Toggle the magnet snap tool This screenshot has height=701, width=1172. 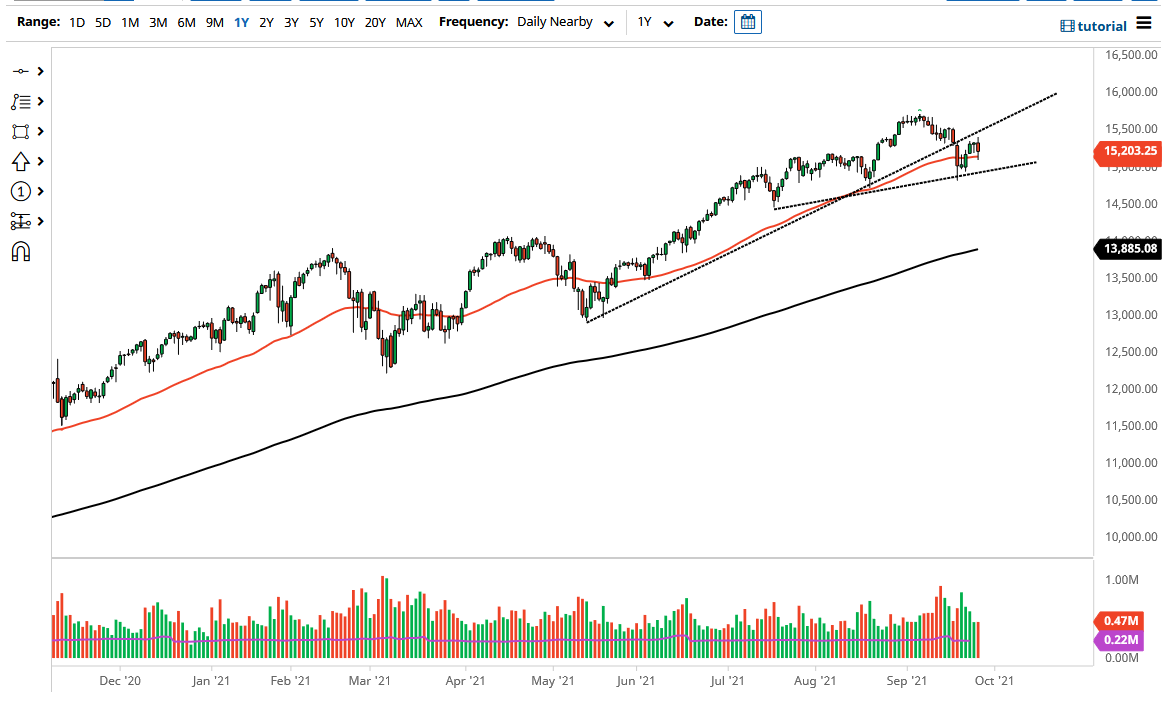point(22,251)
